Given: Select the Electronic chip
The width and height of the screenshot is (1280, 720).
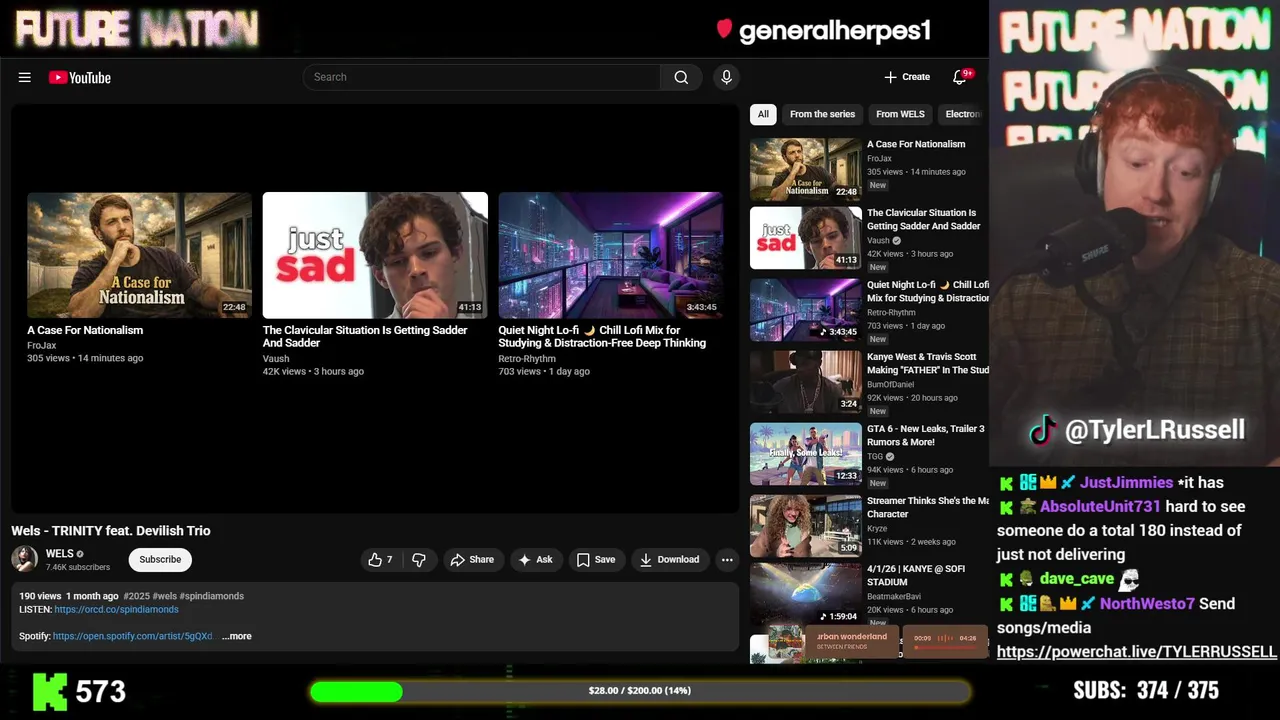Looking at the screenshot, I should tap(963, 114).
